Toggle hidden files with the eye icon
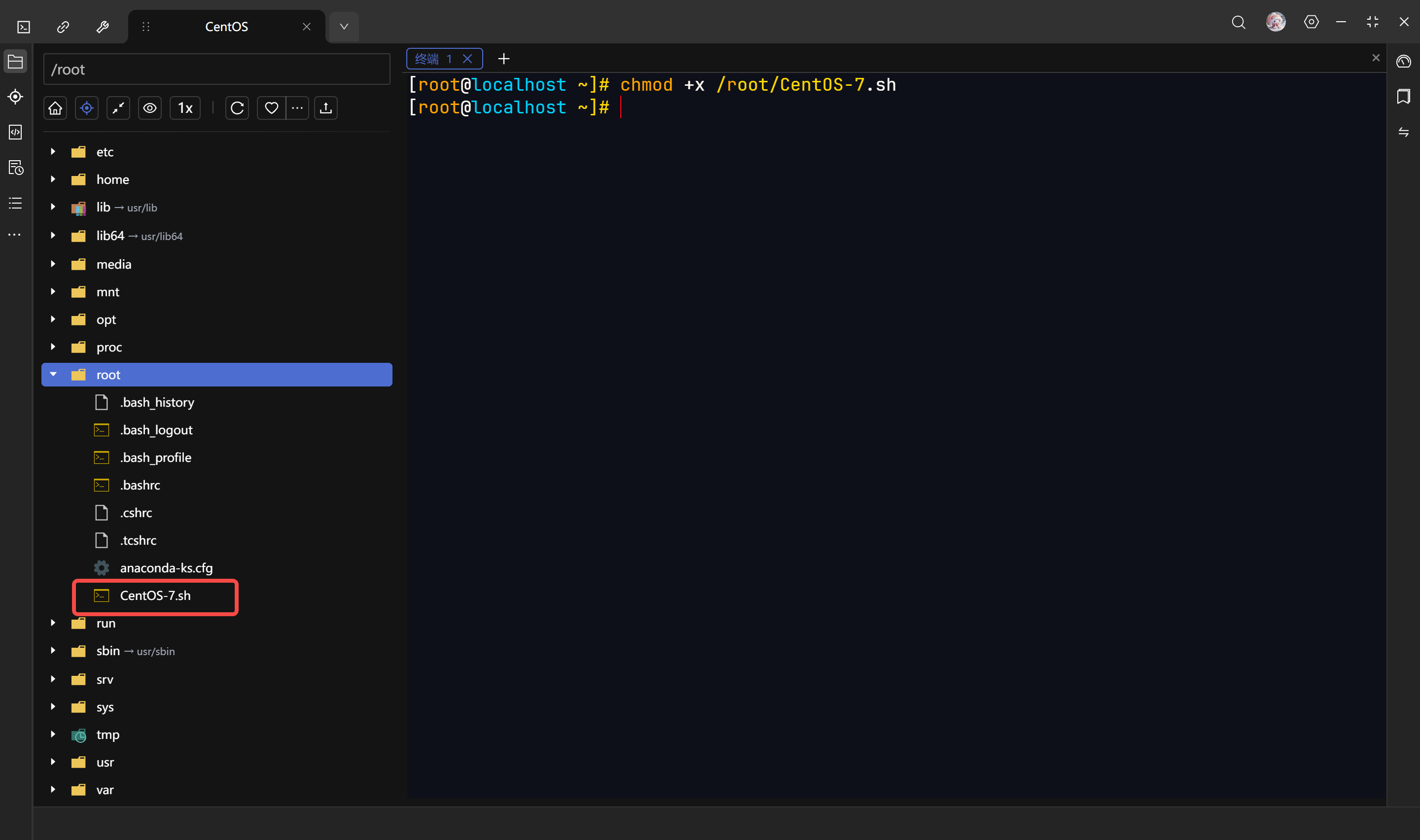This screenshot has width=1420, height=840. tap(149, 108)
